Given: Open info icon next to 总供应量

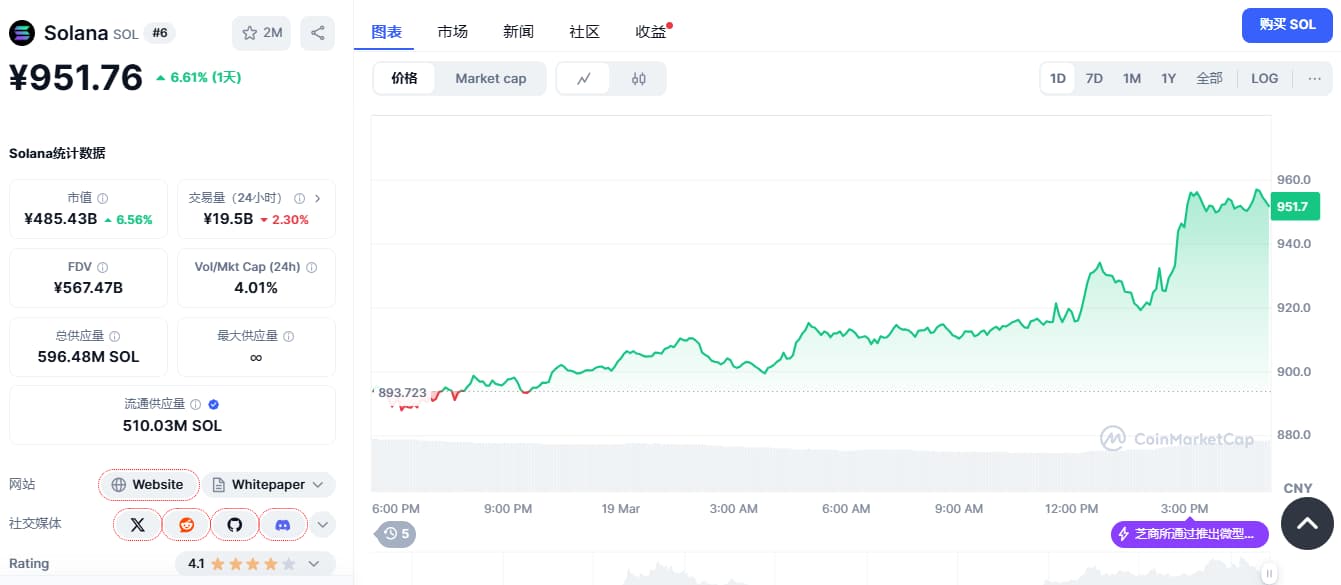Looking at the screenshot, I should 114,337.
